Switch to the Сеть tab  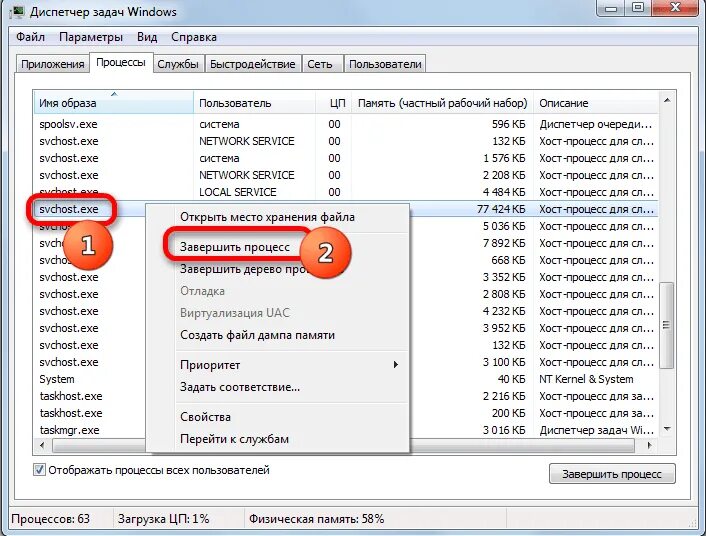coord(320,64)
